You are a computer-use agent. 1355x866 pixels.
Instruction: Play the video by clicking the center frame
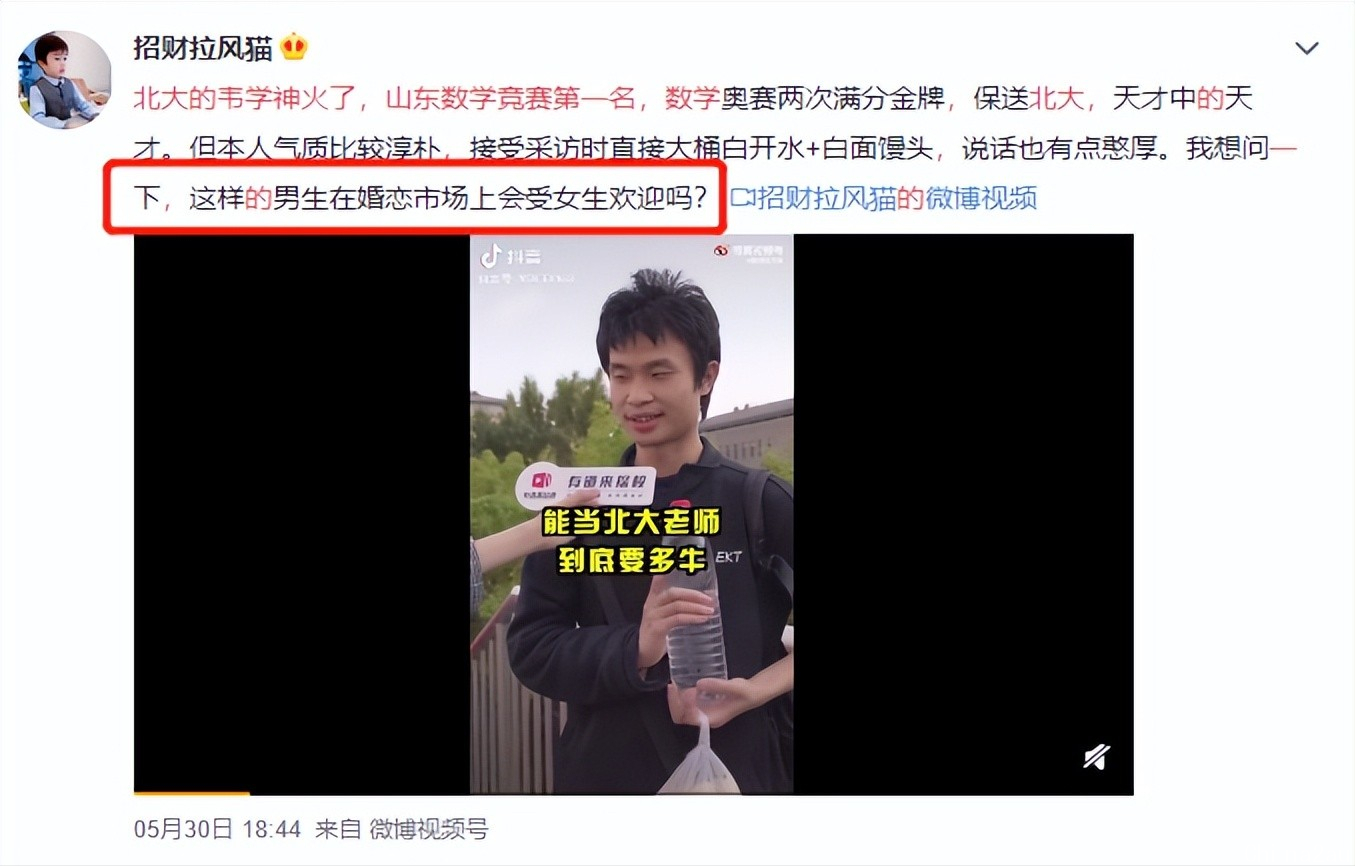tap(632, 514)
